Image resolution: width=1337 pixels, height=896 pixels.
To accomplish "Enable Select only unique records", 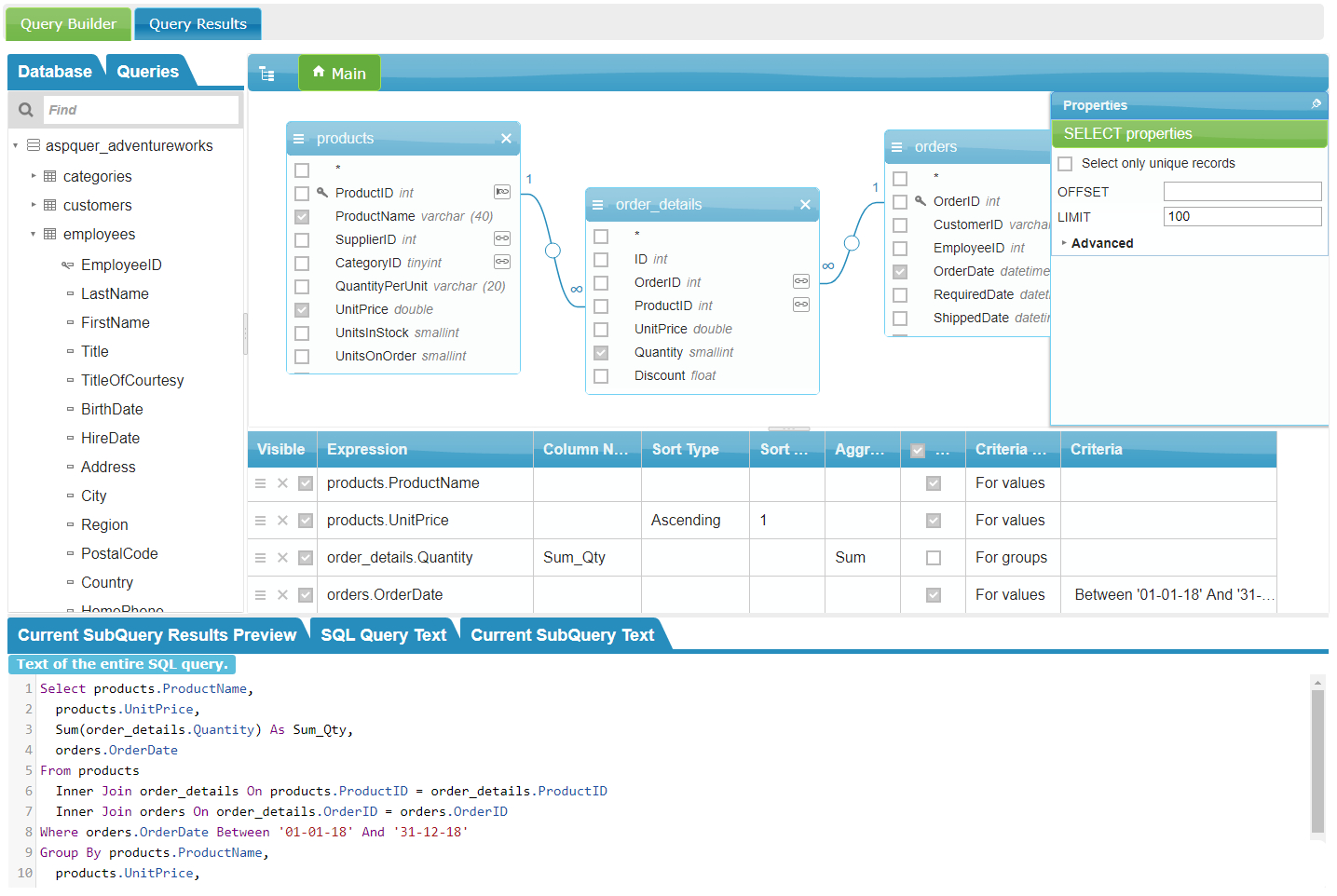I will click(x=1065, y=162).
